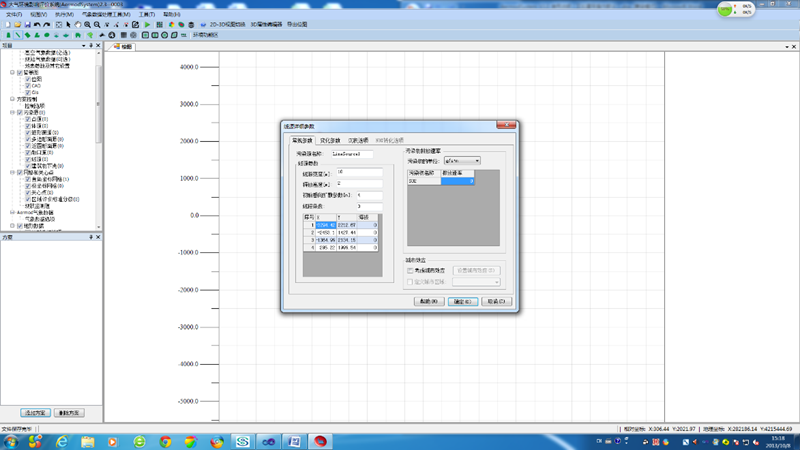Click the Zoom In magnifier icon
The width and height of the screenshot is (800, 450).
click(x=88, y=25)
